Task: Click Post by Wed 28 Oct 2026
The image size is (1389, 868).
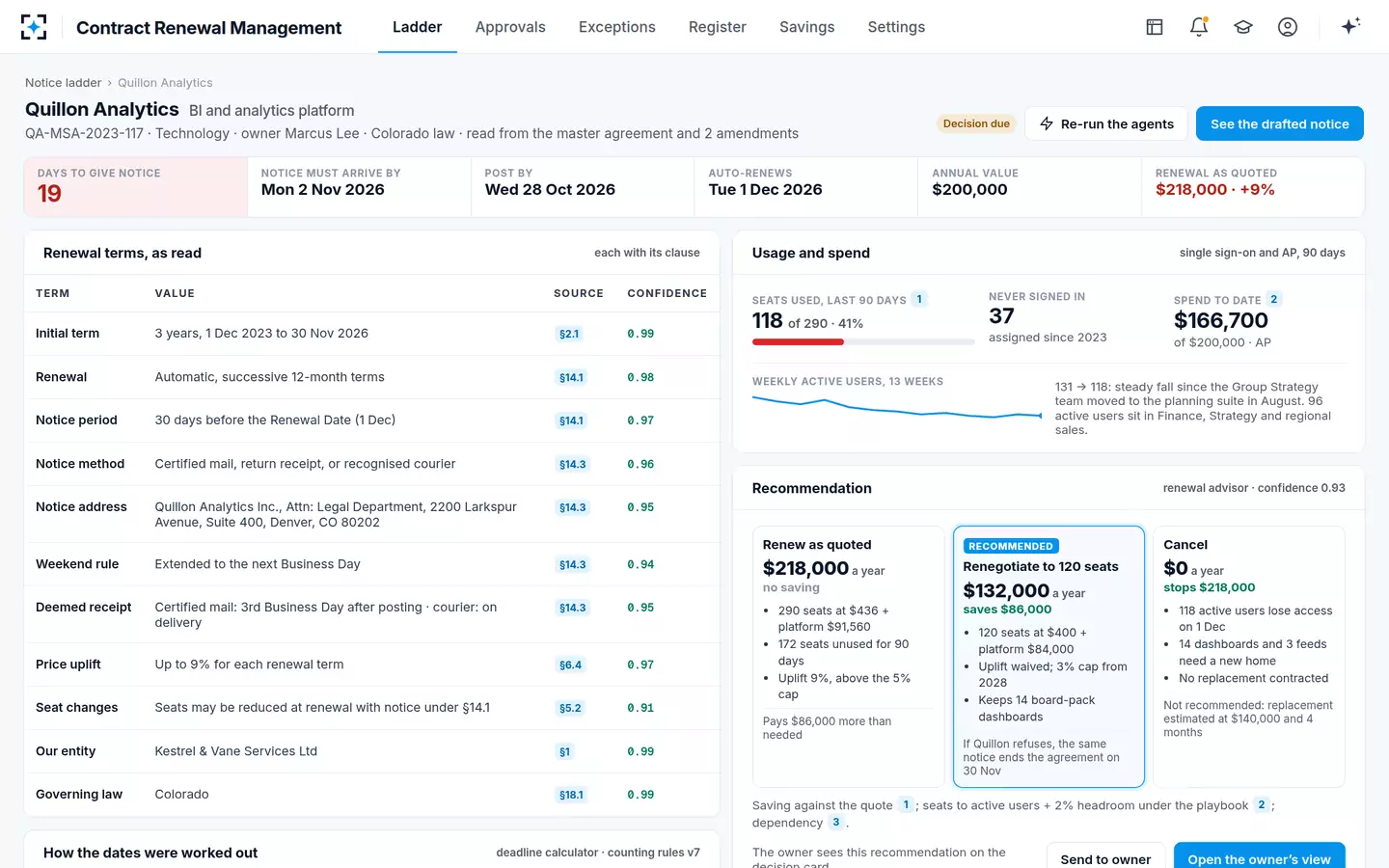Action: [x=550, y=189]
